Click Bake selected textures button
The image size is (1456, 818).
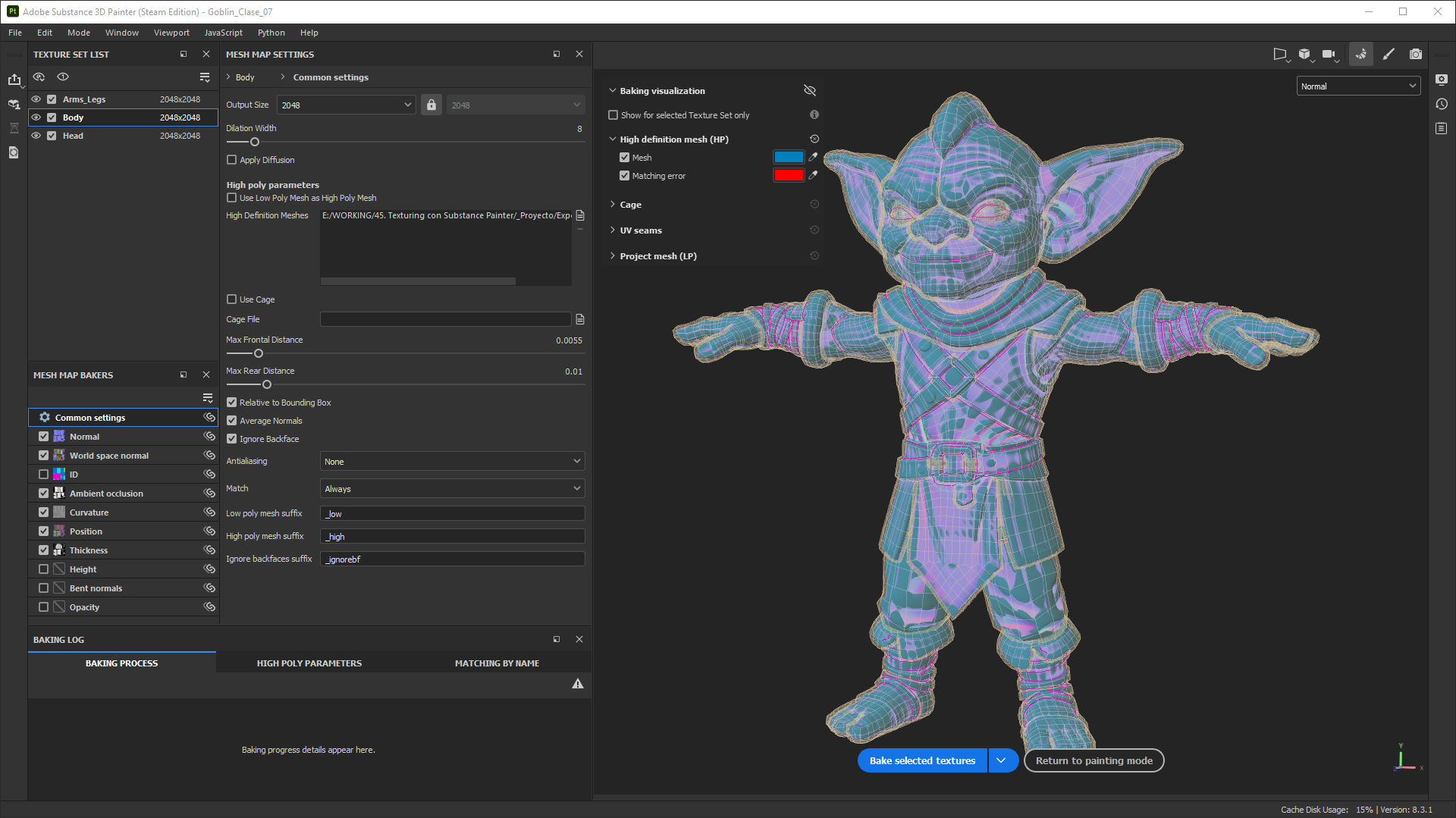coord(922,760)
